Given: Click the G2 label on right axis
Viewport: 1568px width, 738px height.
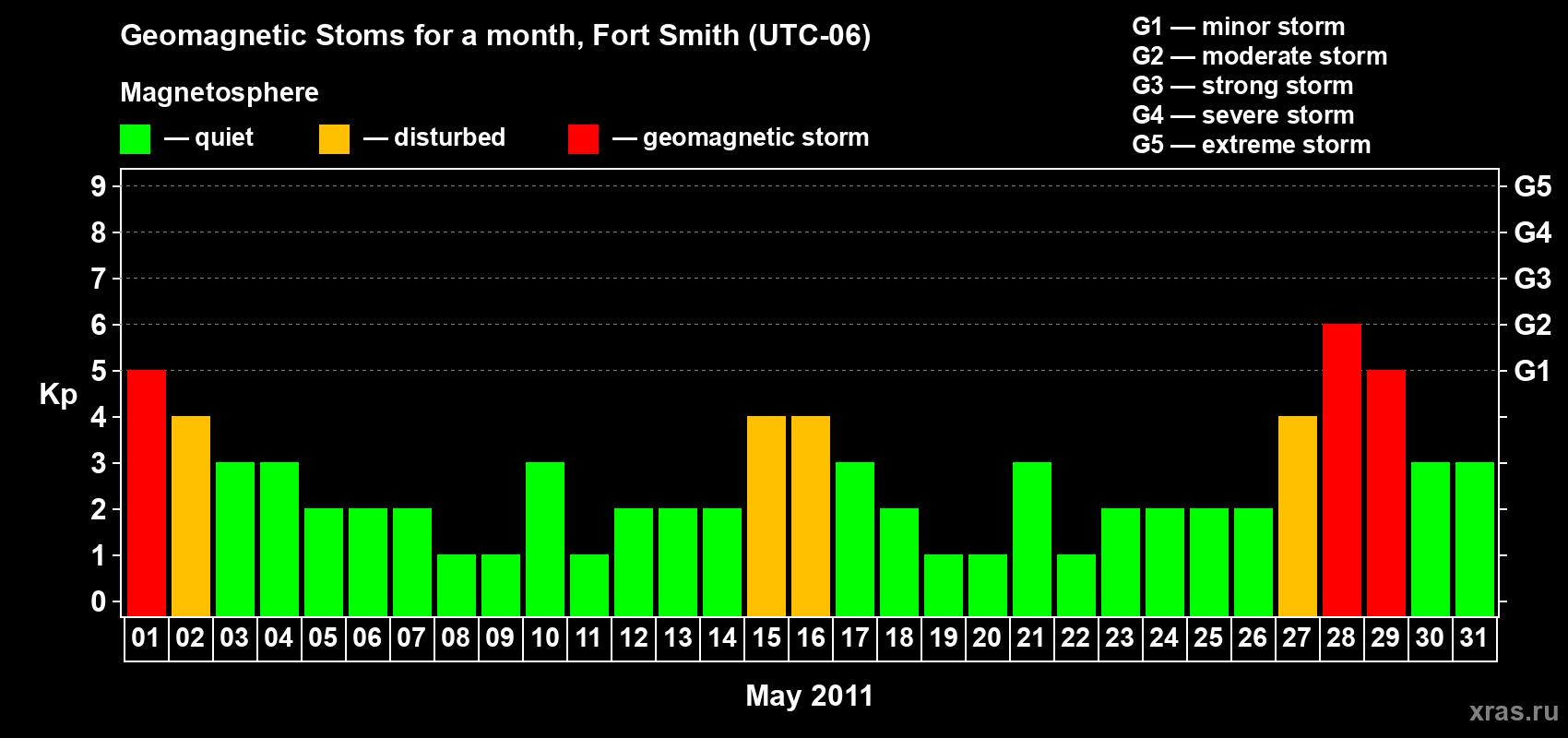Looking at the screenshot, I should pos(1533,325).
